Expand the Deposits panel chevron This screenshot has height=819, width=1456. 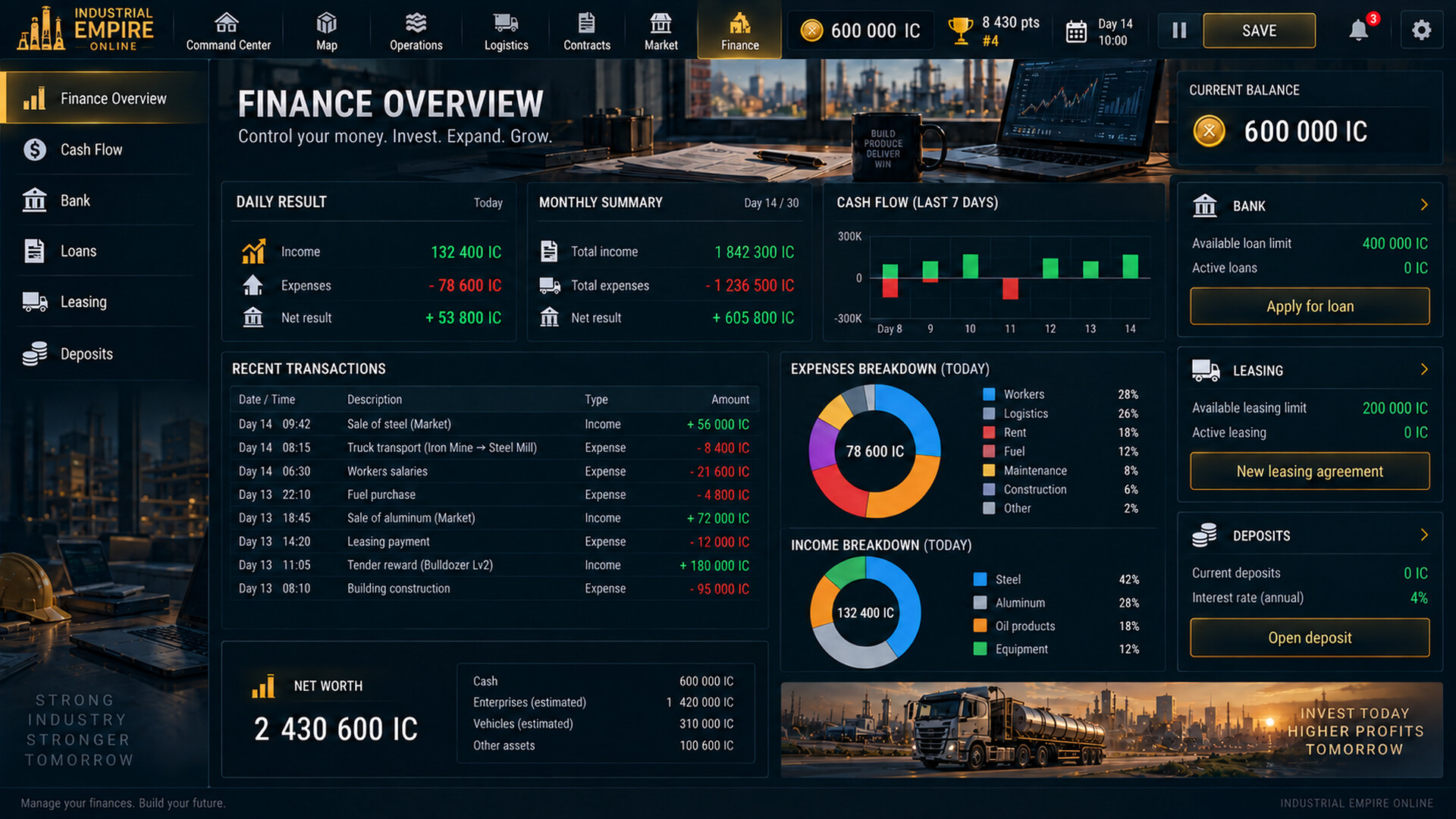pyautogui.click(x=1423, y=535)
